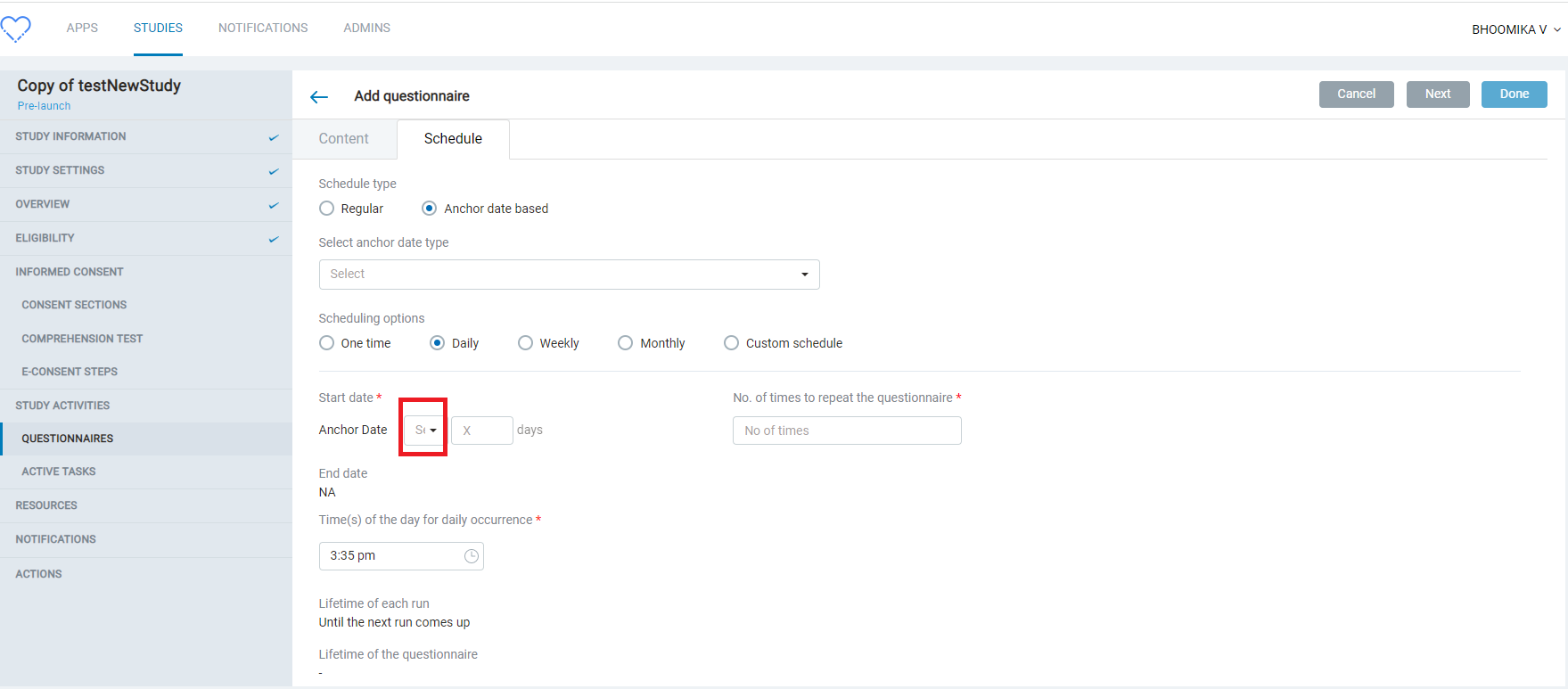Image resolution: width=1568 pixels, height=689 pixels.
Task: Open COMPREHENSION TEST in the sidebar
Action: click(146, 339)
